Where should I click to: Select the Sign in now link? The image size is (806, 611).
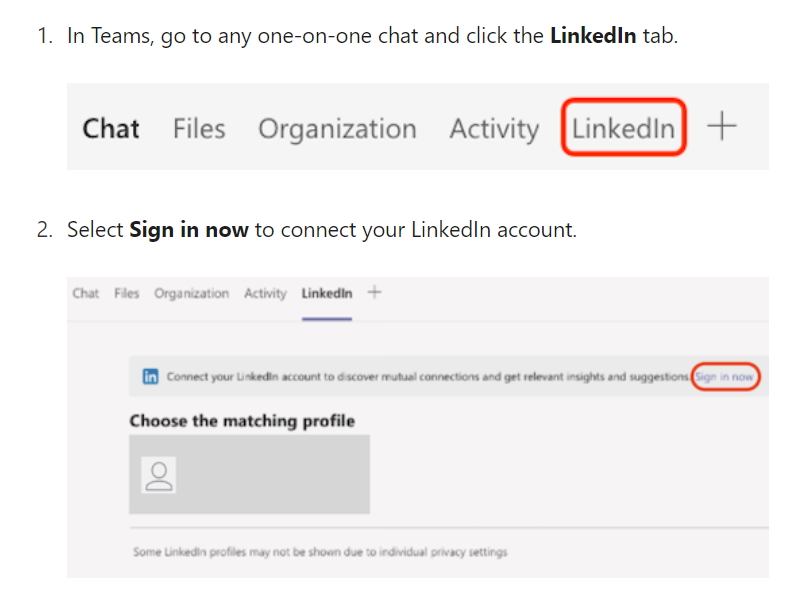[x=726, y=376]
